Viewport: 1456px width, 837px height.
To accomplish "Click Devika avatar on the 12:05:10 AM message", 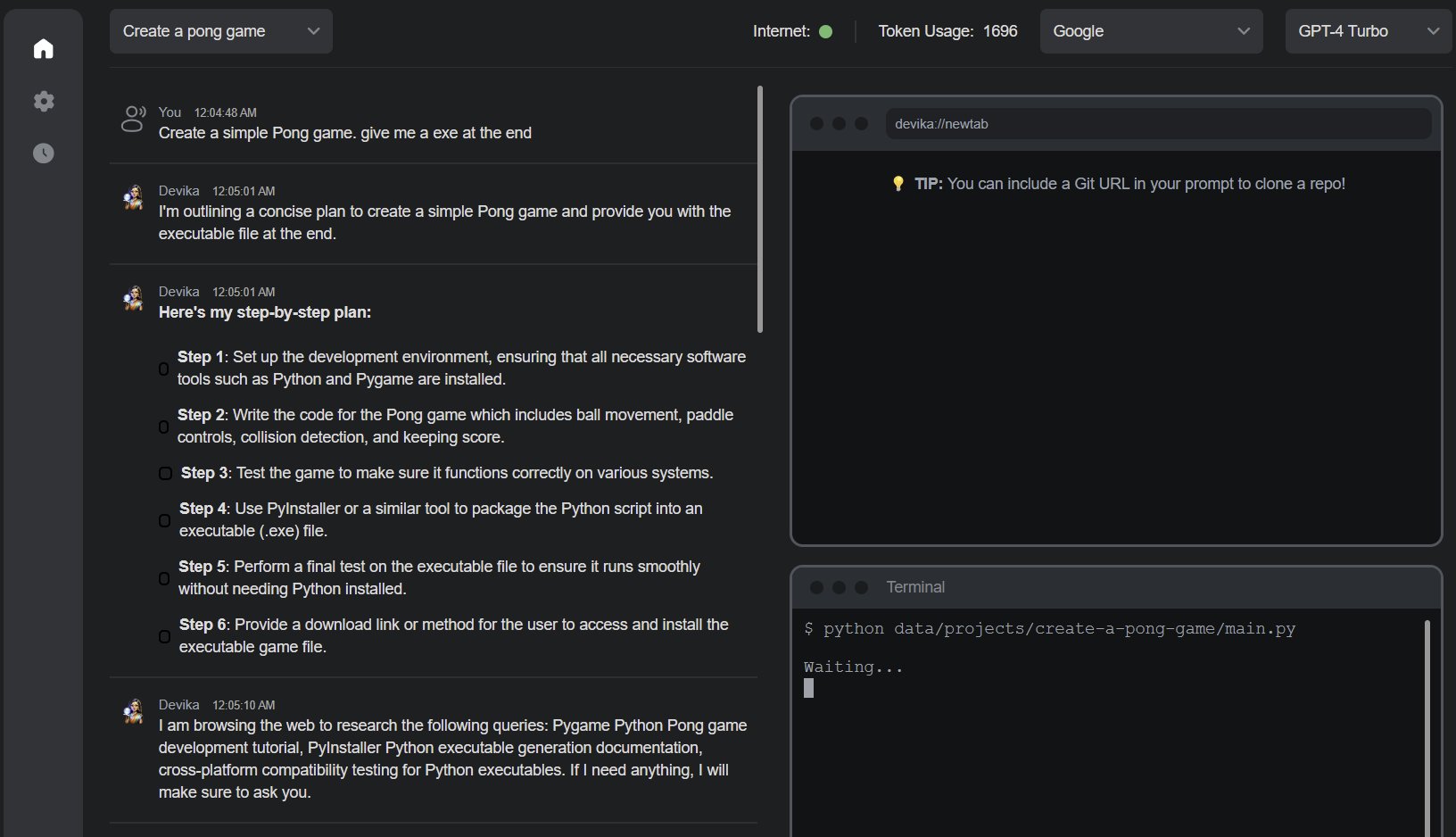I will pos(134,711).
